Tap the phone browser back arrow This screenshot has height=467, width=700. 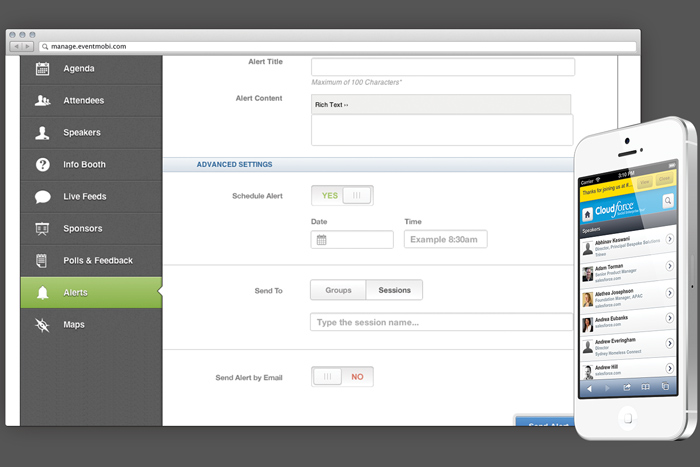pyautogui.click(x=589, y=388)
